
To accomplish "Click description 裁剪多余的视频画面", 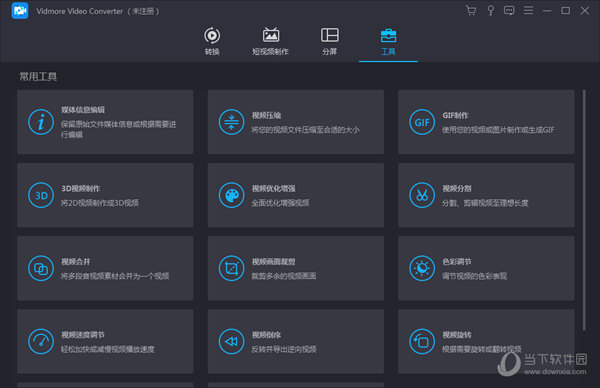I will click(284, 276).
